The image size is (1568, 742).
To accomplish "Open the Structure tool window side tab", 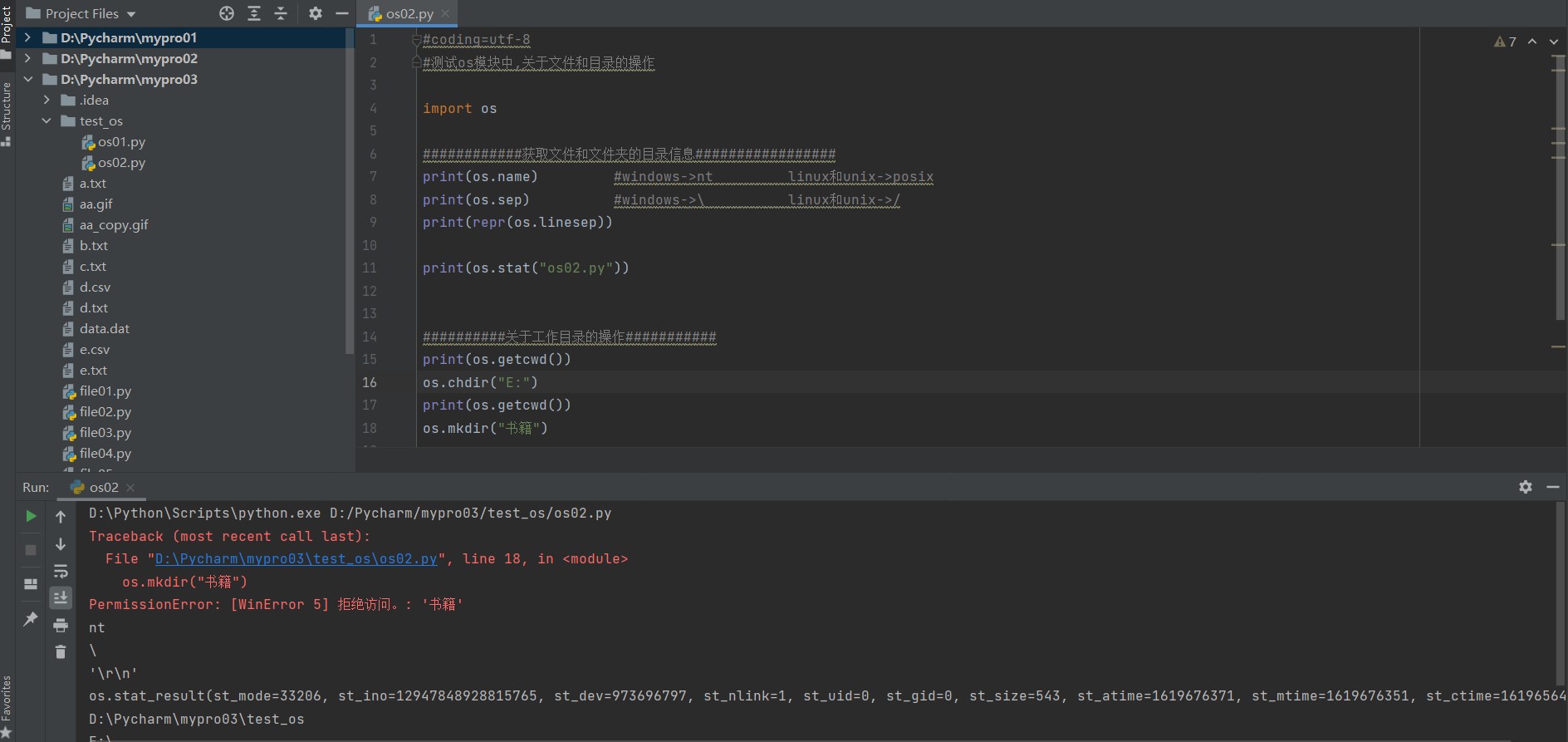I will pos(7,114).
